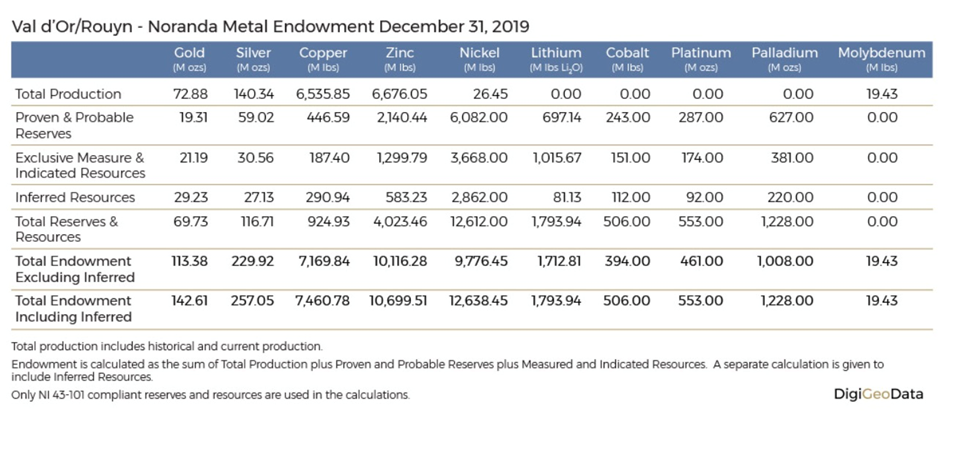The image size is (975, 455).
Task: Click the Total Endowment Excluding Inferred label
Action: pyautogui.click(x=73, y=269)
